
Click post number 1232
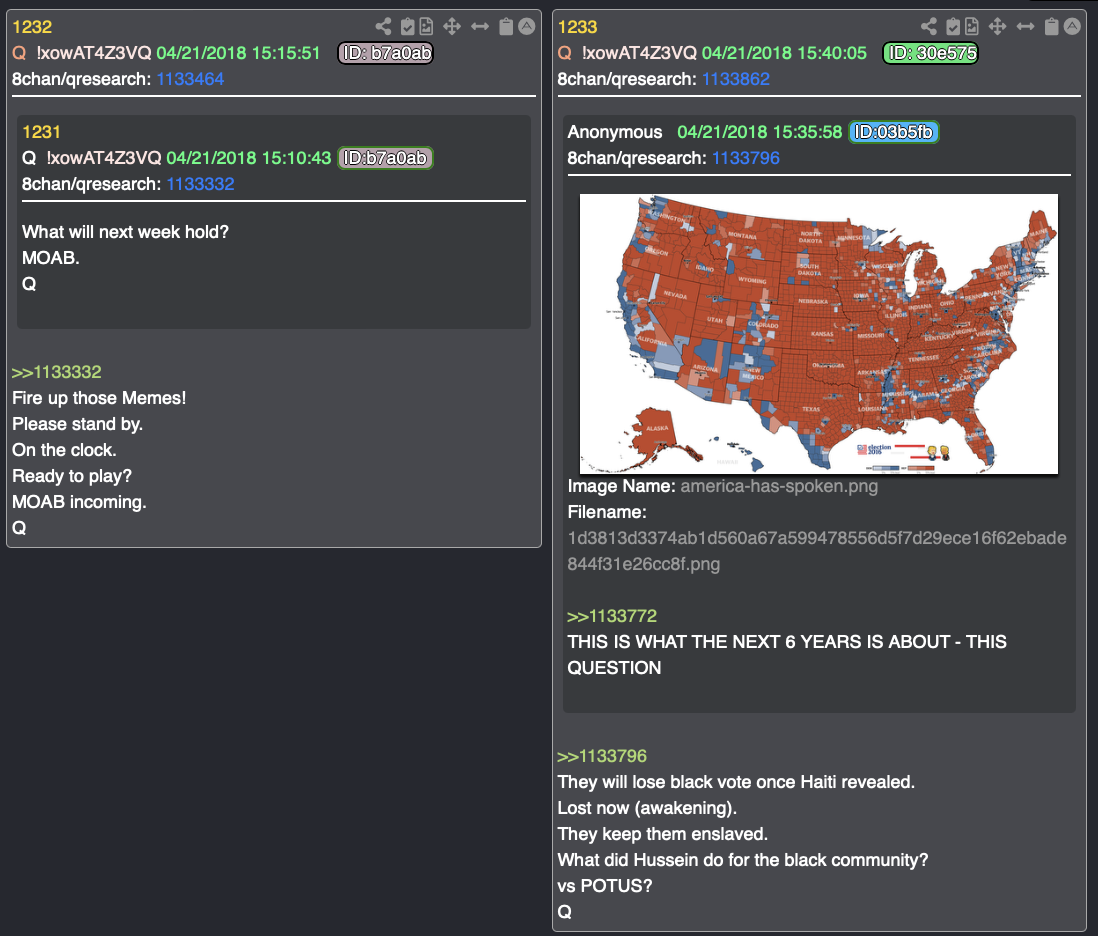[32, 27]
